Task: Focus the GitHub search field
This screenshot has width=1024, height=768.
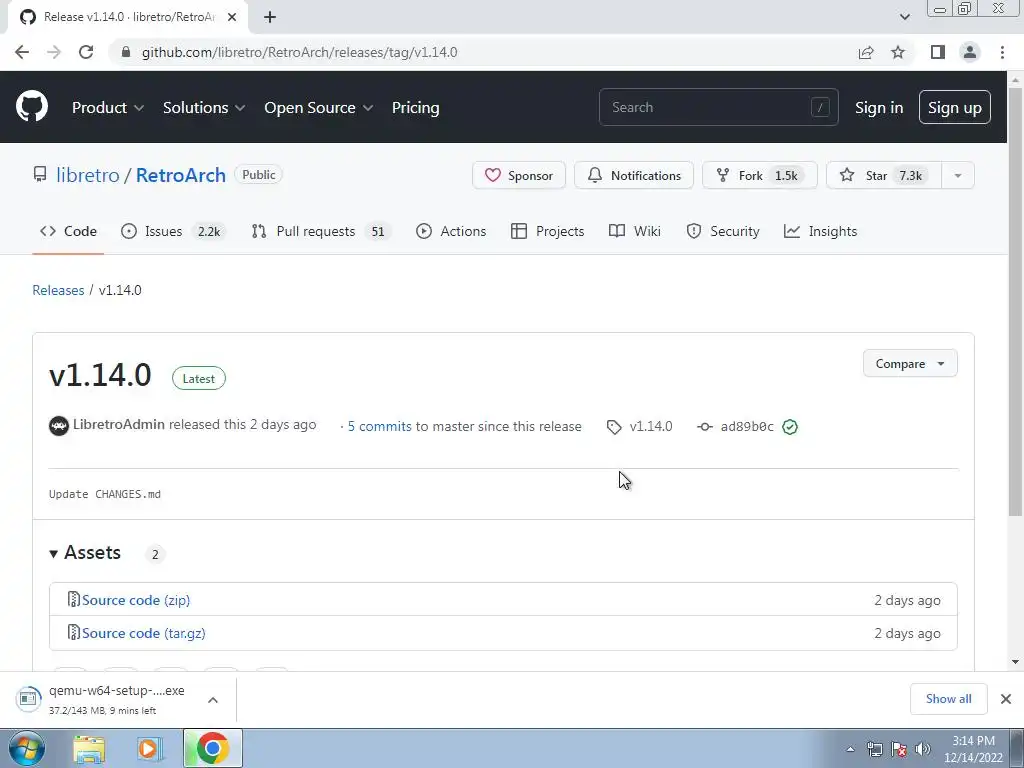Action: [x=718, y=107]
